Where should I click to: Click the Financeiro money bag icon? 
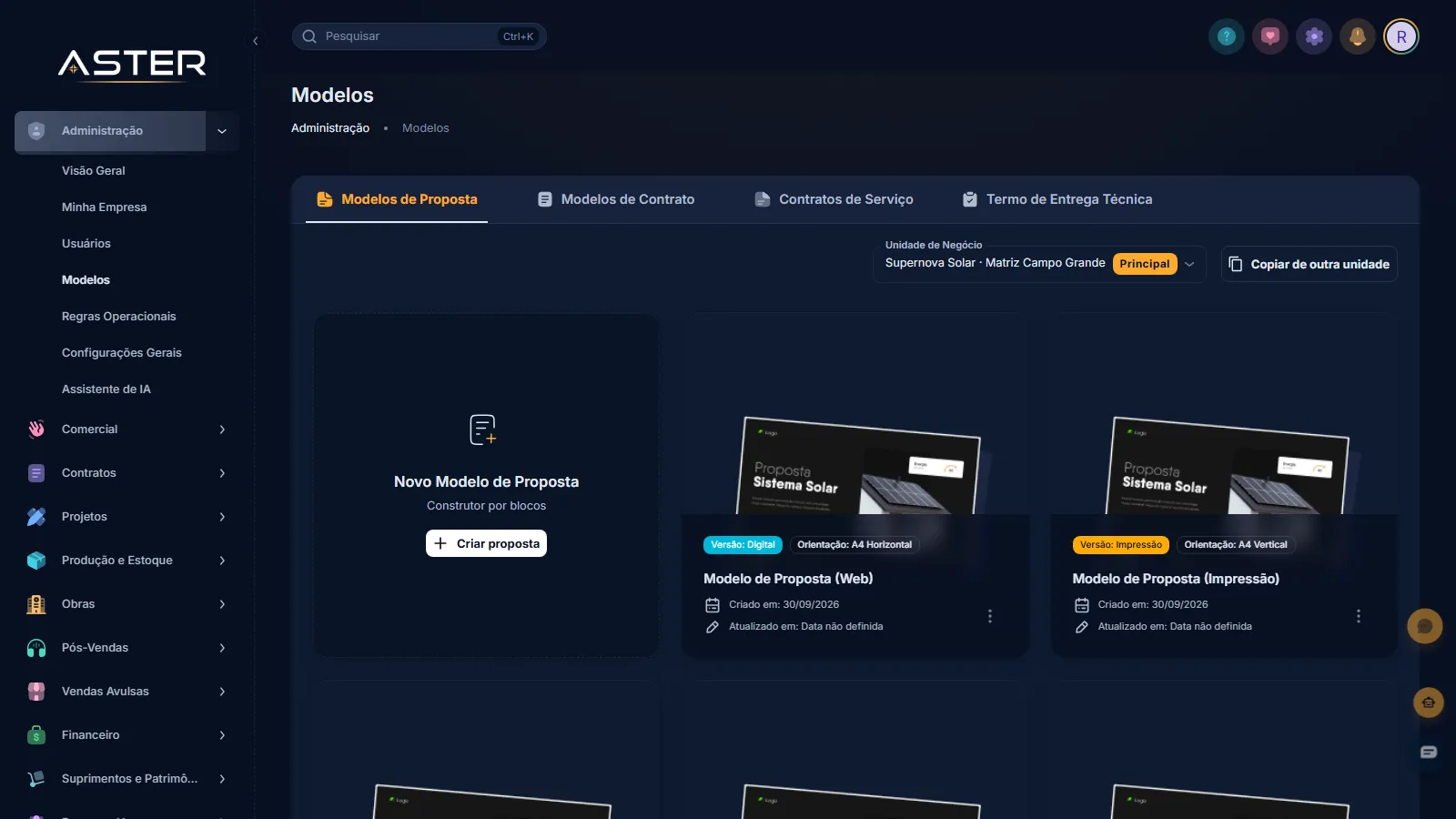pos(36,735)
